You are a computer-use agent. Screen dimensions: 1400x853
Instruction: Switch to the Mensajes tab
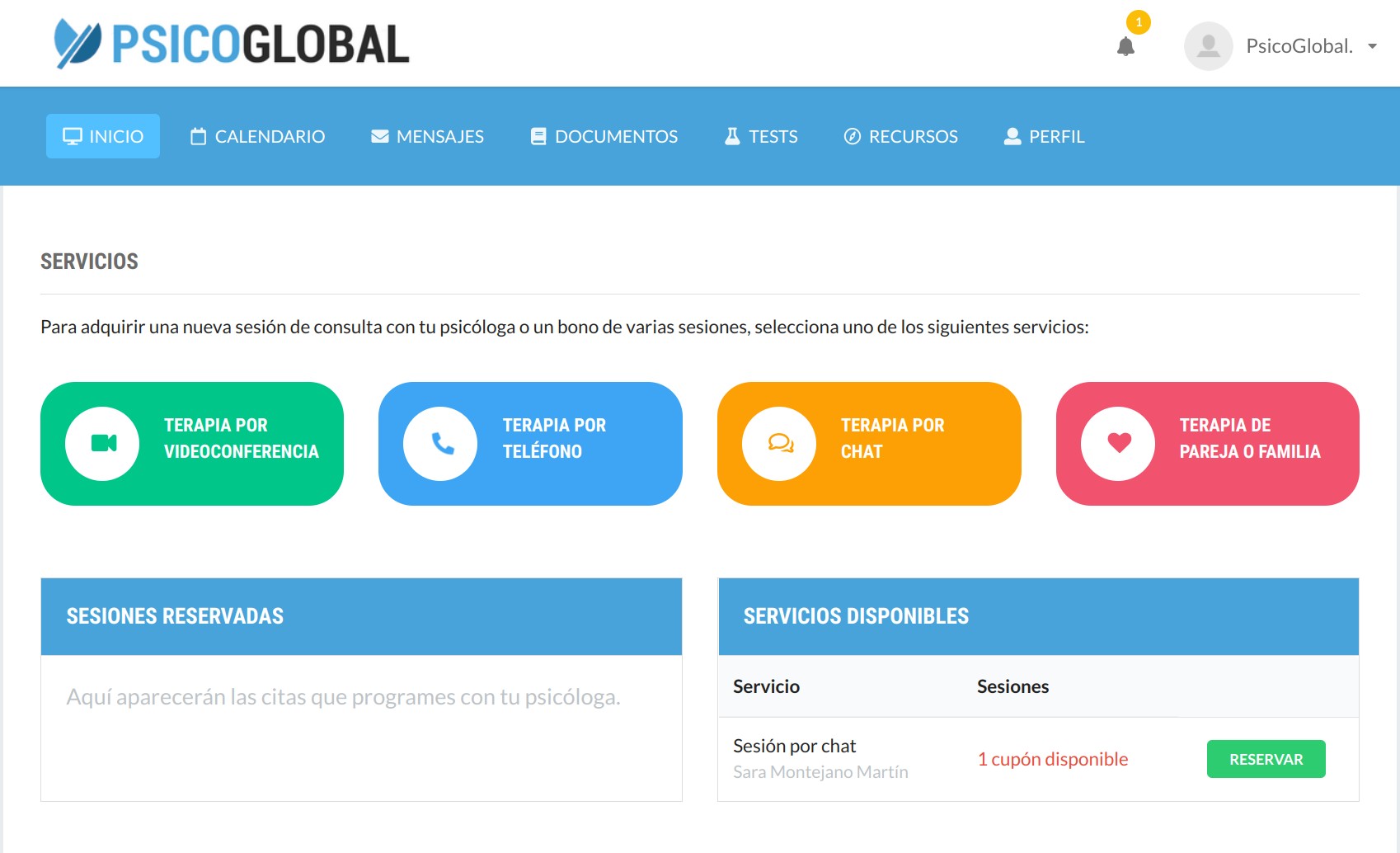pos(427,136)
